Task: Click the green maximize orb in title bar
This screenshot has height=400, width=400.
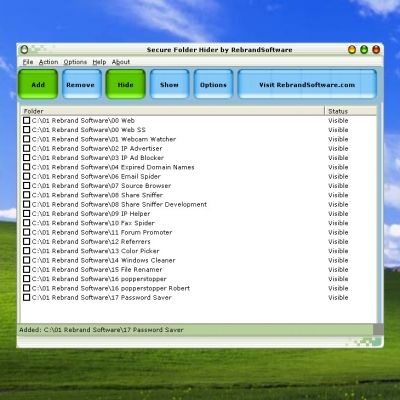Action: (x=364, y=50)
